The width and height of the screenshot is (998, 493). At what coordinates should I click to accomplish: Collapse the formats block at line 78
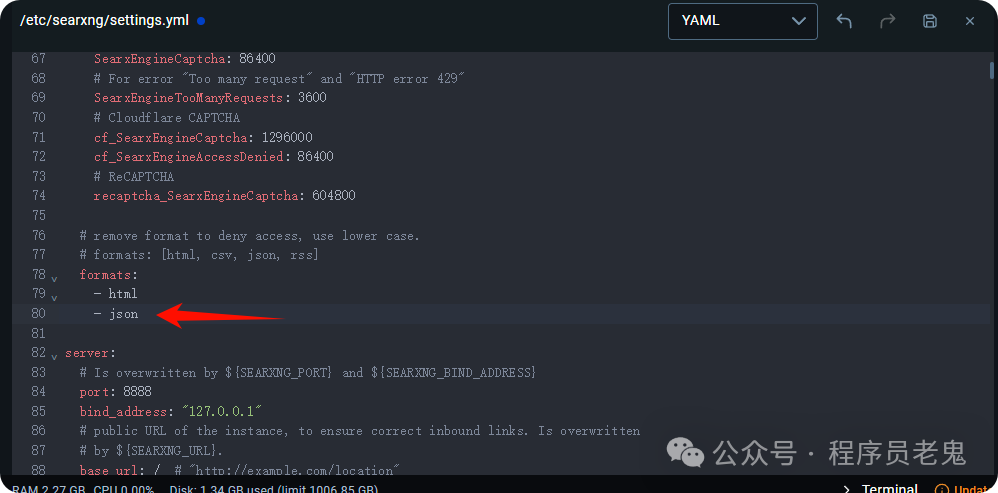click(54, 279)
